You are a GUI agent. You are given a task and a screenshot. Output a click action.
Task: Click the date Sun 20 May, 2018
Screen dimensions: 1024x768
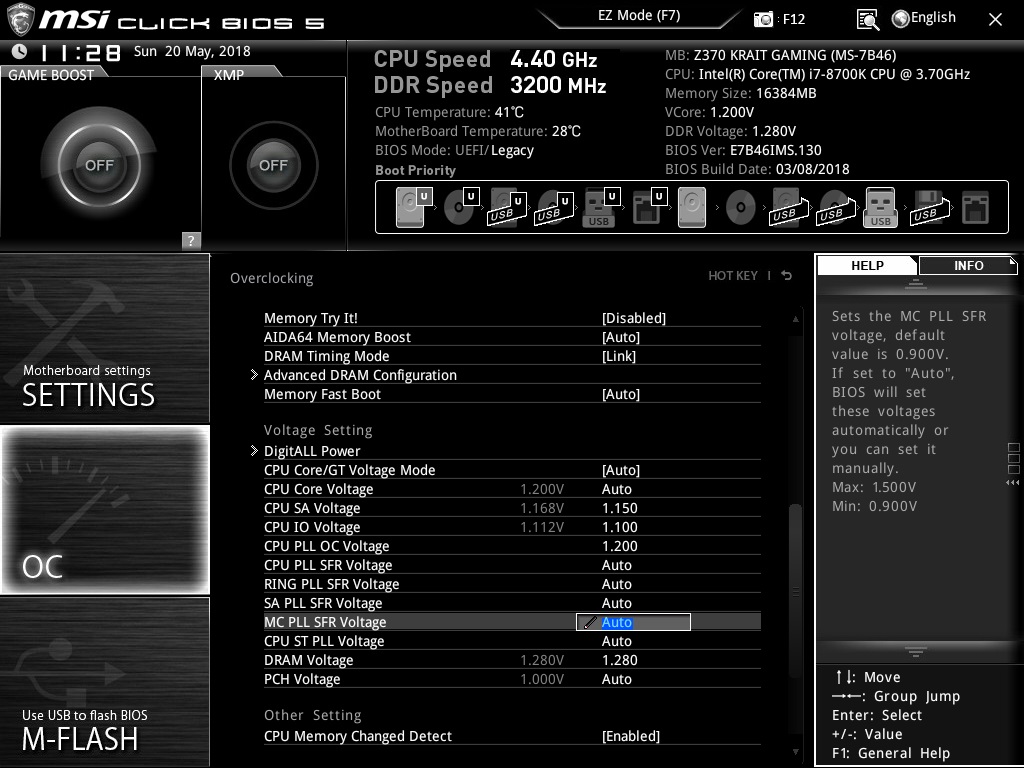[x=192, y=51]
